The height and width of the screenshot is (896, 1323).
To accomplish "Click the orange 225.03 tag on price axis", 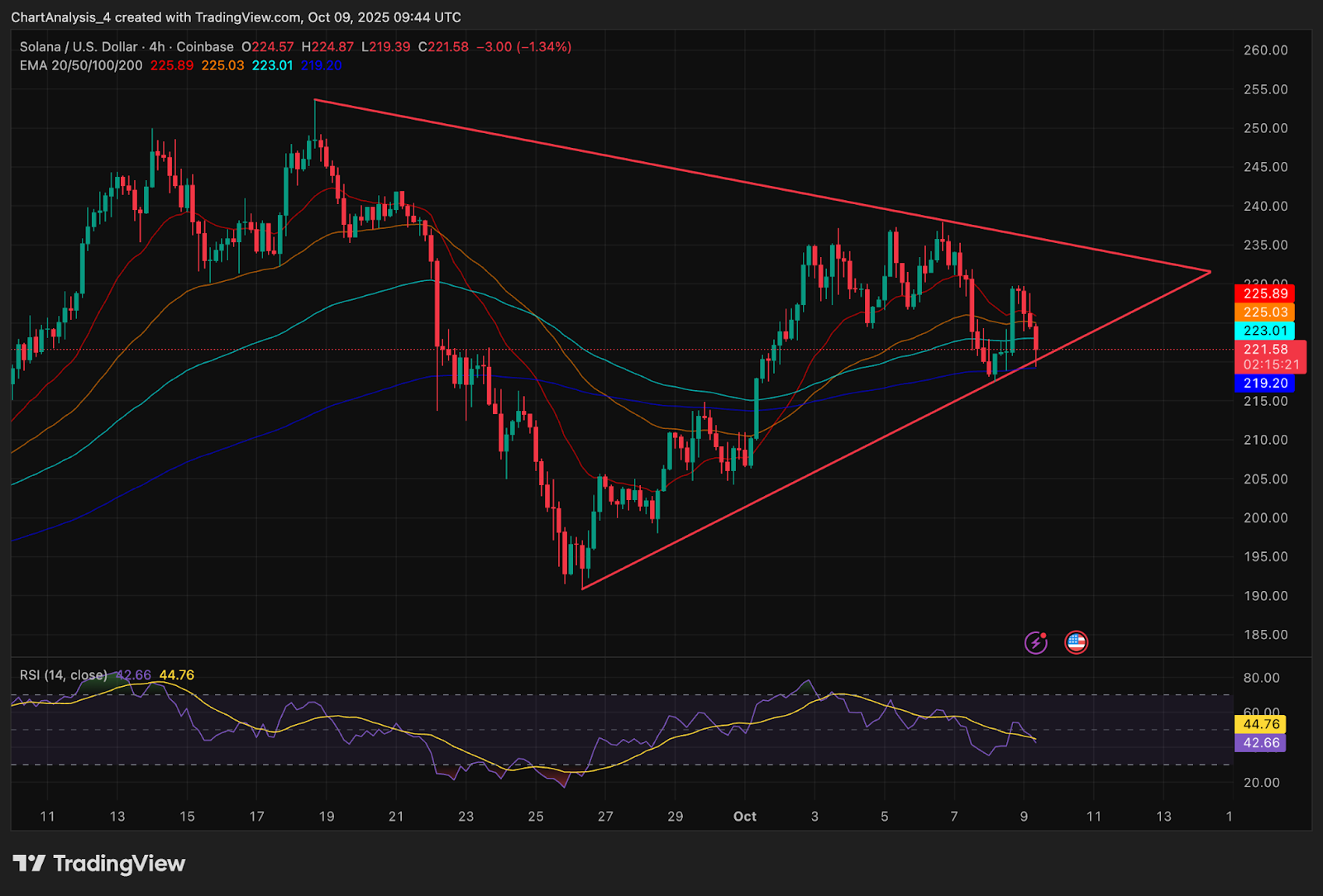I will (1264, 312).
